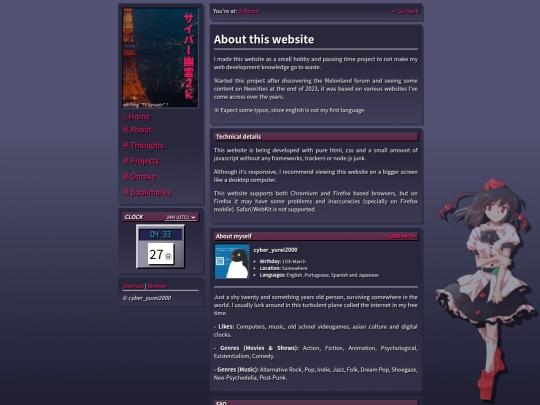Click the About breadcrumb link

click(x=249, y=11)
